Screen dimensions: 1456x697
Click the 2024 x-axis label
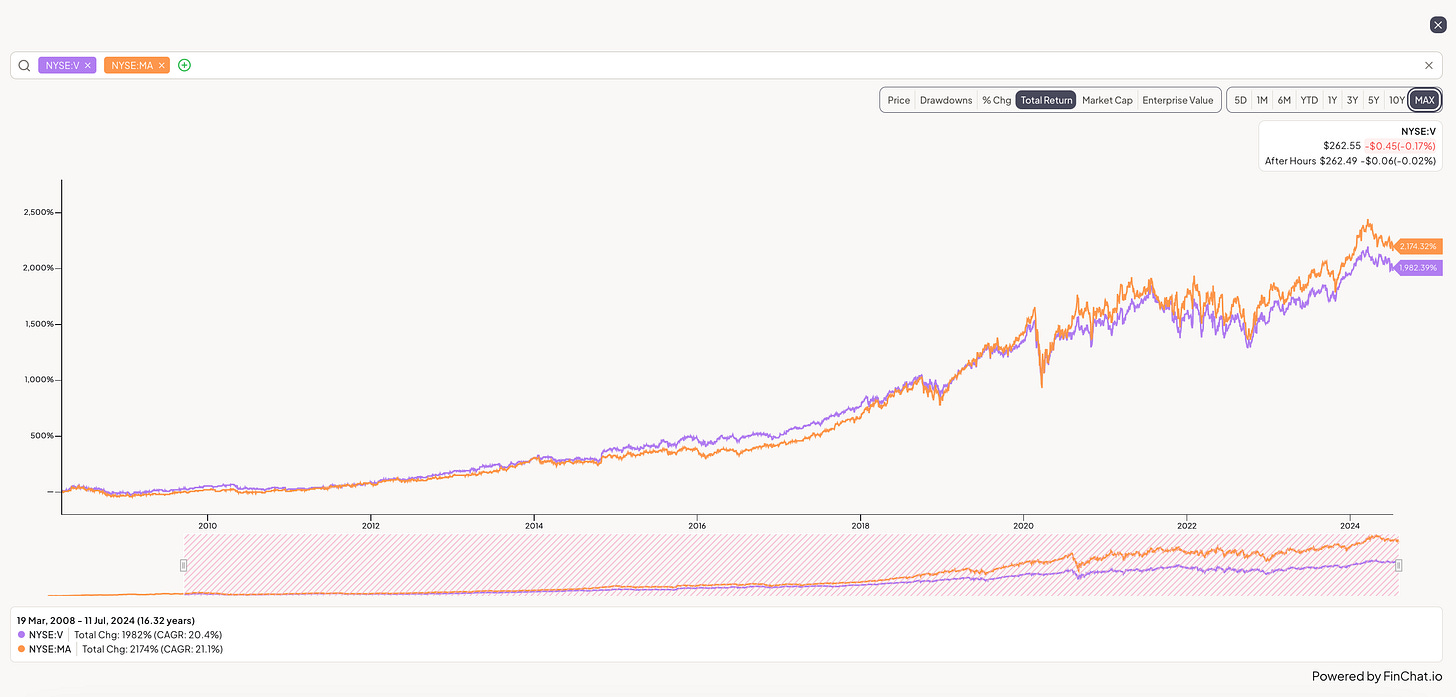pos(1350,525)
